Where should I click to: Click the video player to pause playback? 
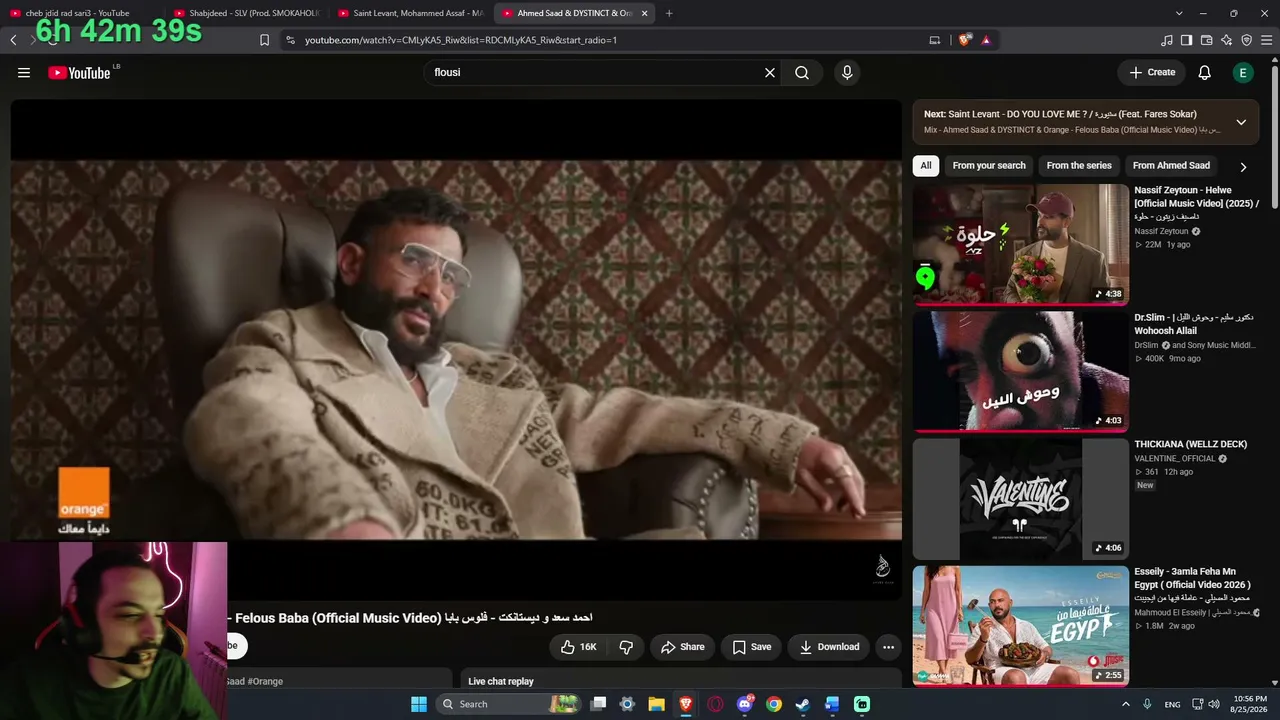[x=456, y=350]
